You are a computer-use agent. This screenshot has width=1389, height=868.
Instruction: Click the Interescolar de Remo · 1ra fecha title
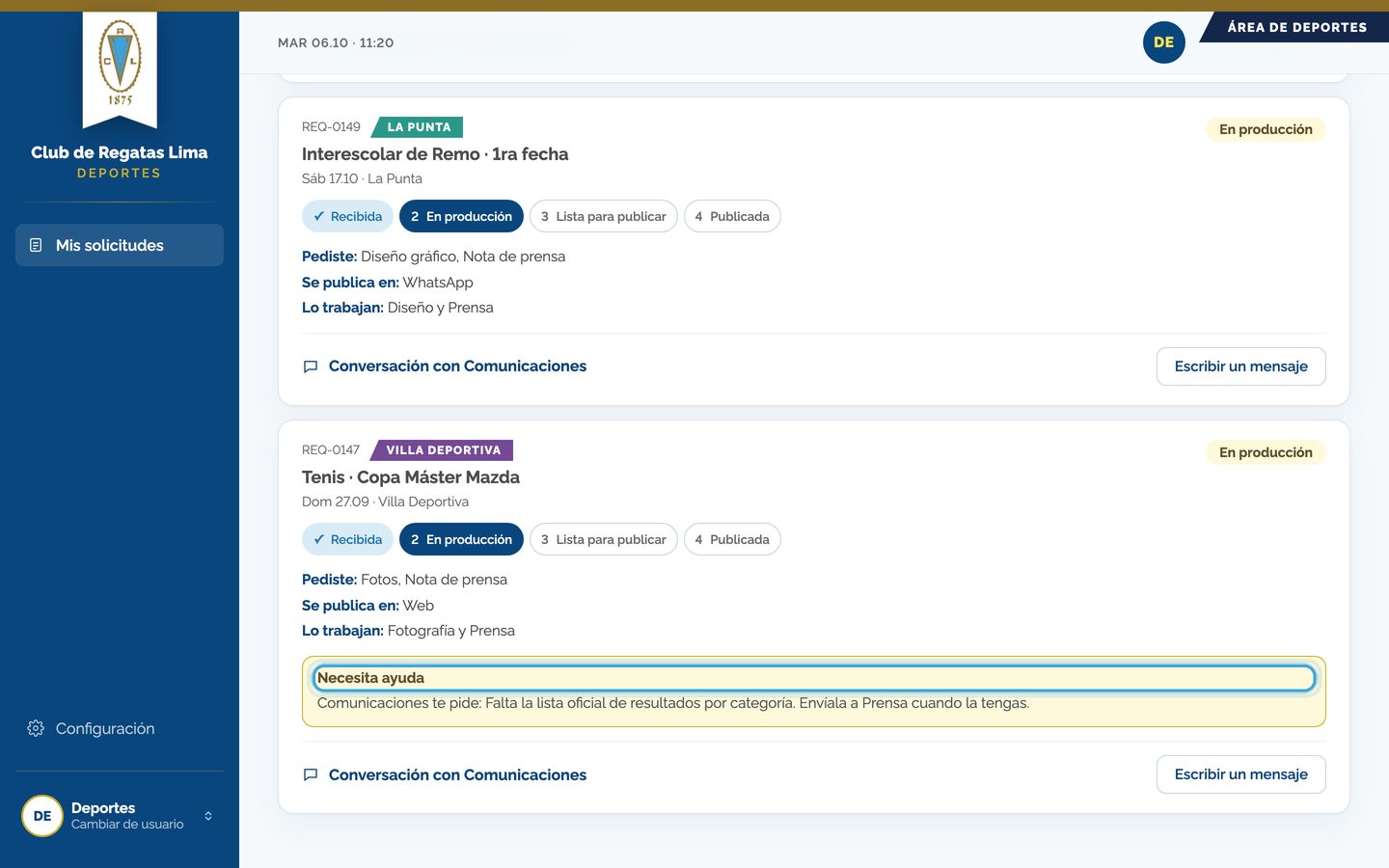[x=435, y=154]
